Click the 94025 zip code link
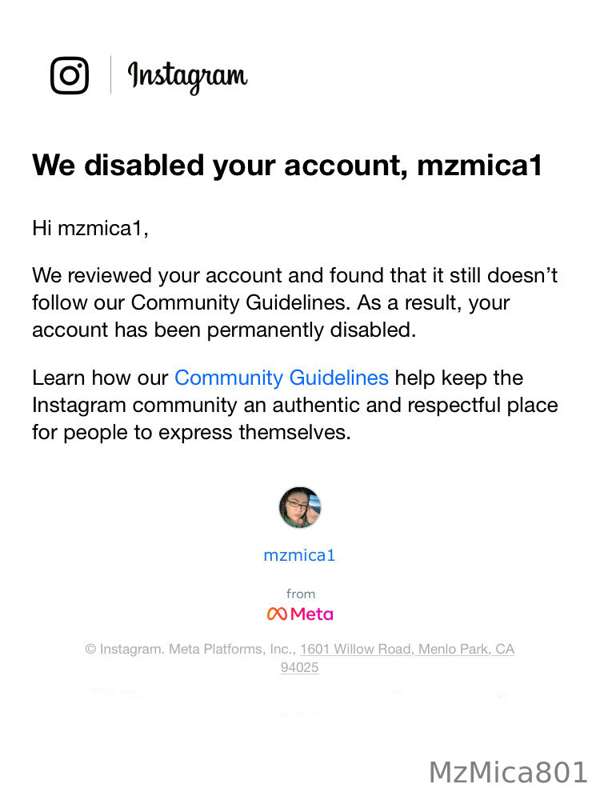This screenshot has height=800, width=600. 299,667
